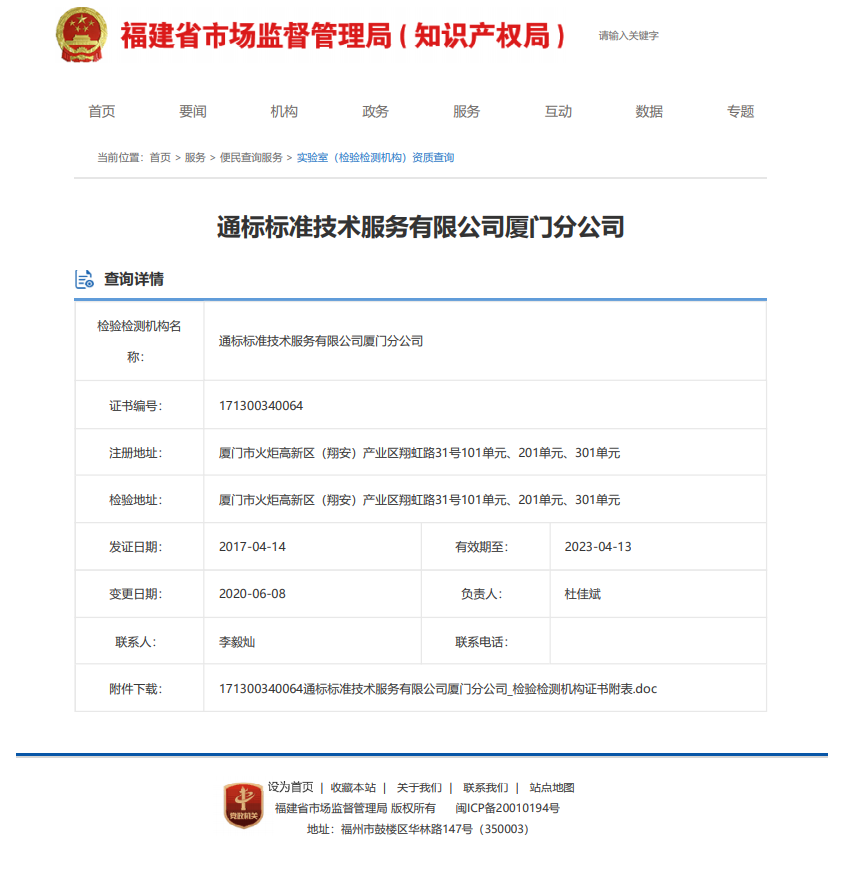Click the 附件下载 label
The height and width of the screenshot is (869, 845).
pos(136,689)
